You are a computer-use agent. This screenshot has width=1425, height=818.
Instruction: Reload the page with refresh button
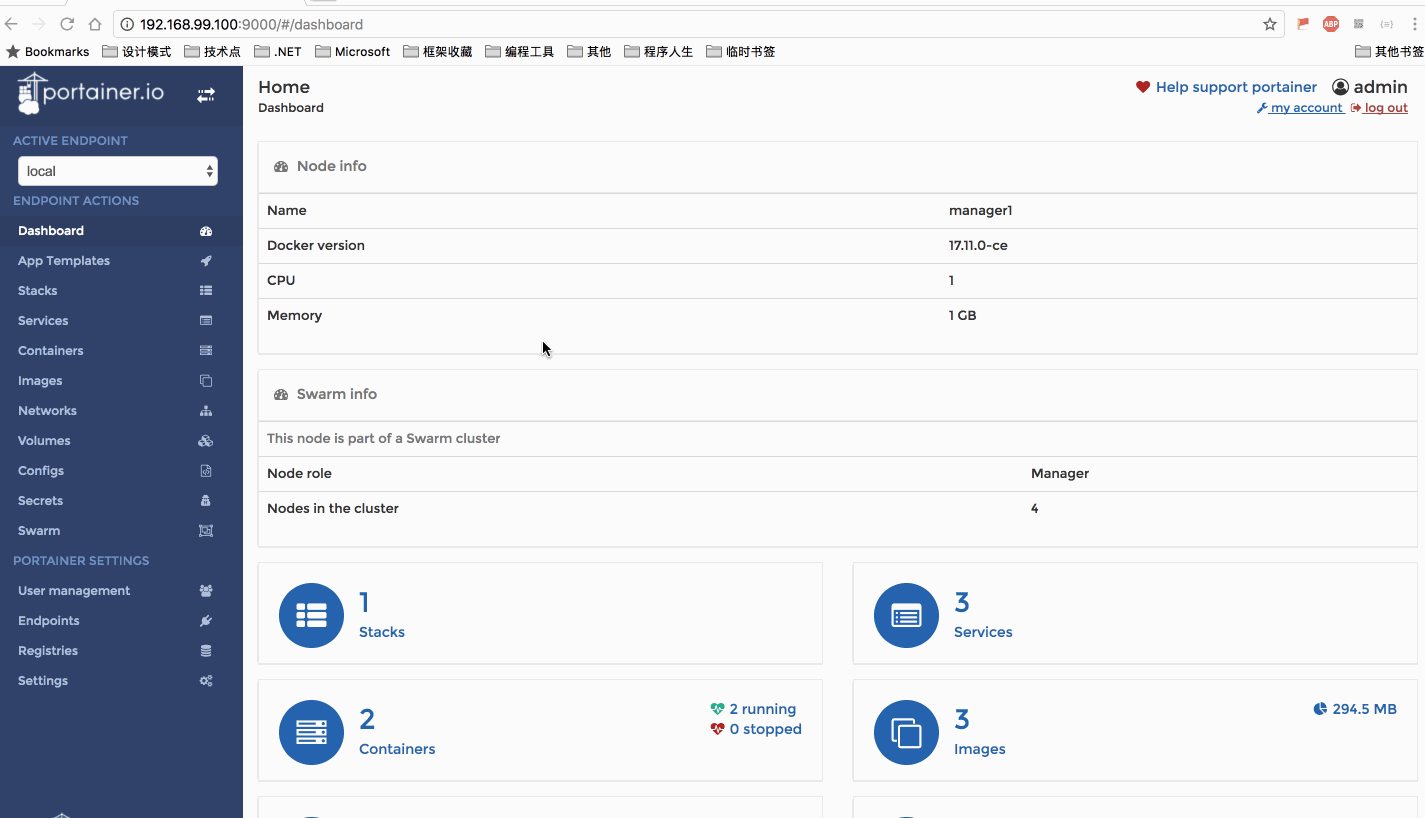tap(67, 24)
